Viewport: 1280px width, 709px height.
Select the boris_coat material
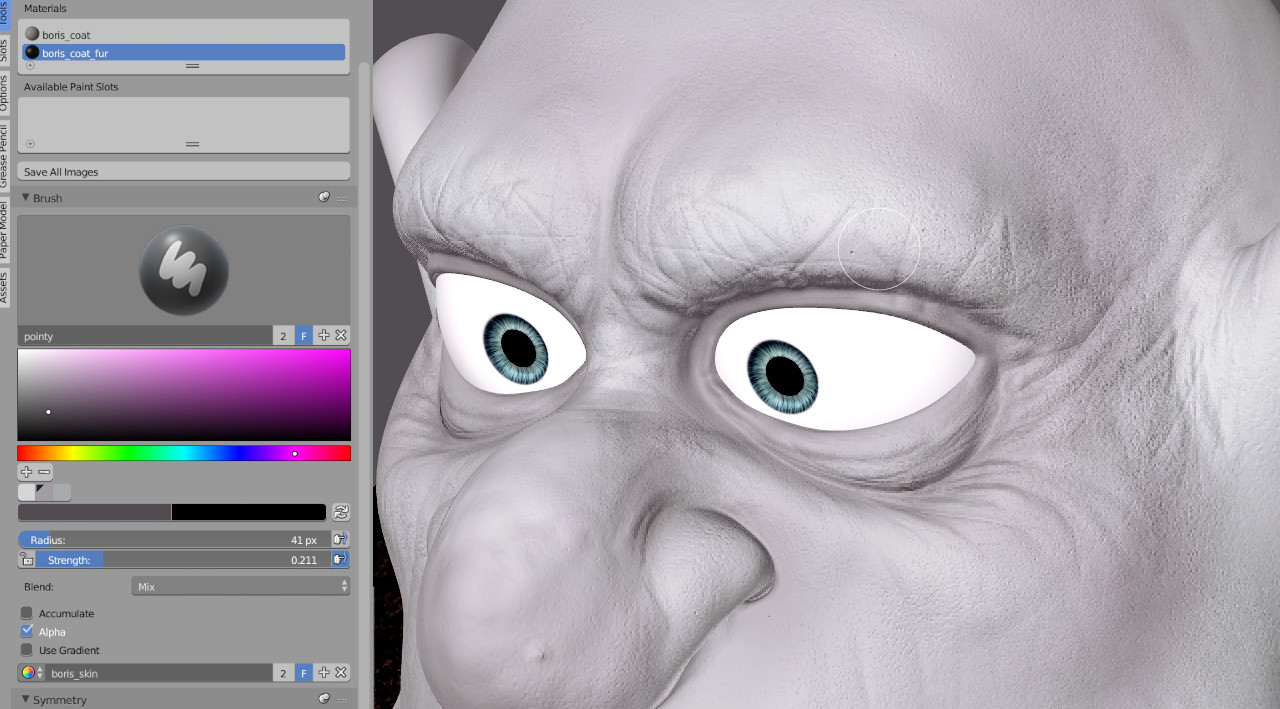click(184, 35)
